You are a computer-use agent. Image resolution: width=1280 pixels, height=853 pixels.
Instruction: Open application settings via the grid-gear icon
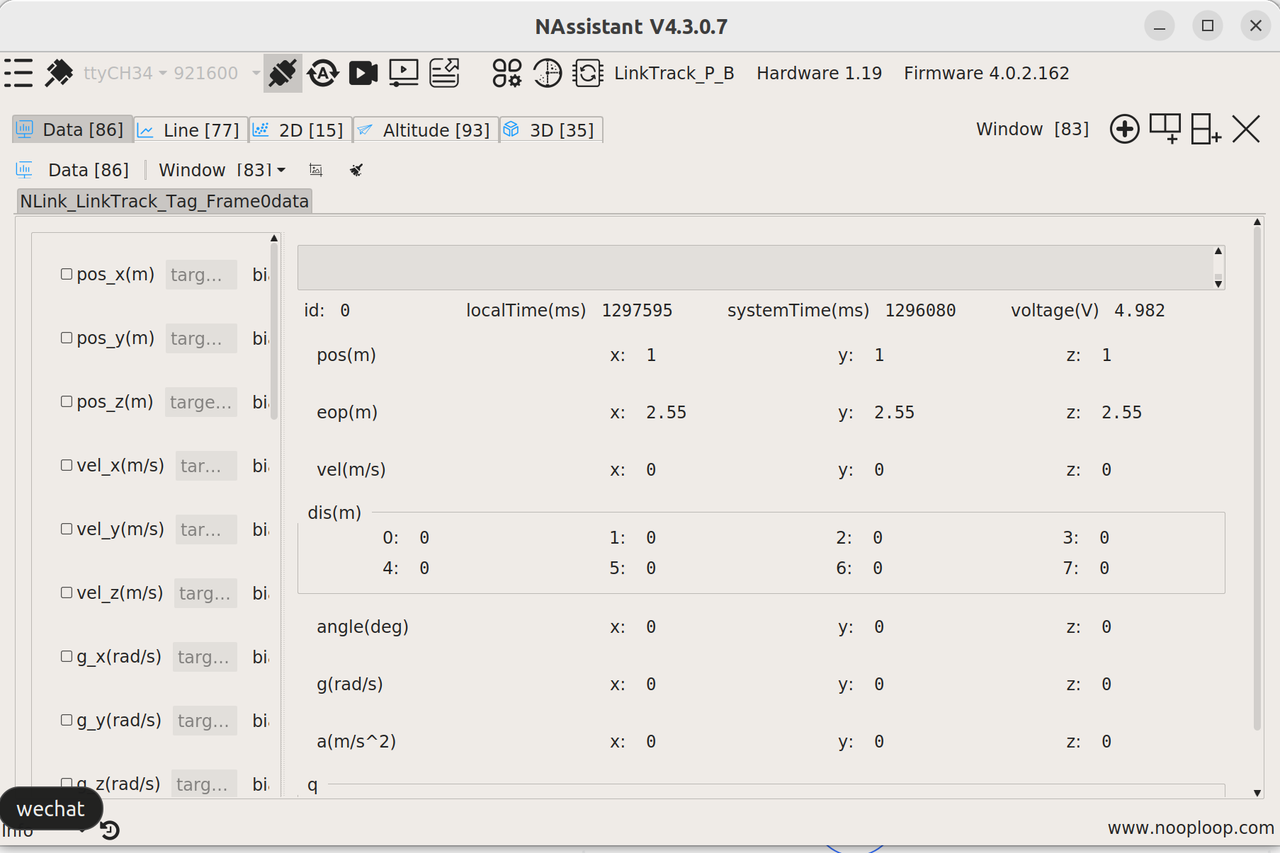(x=506, y=73)
